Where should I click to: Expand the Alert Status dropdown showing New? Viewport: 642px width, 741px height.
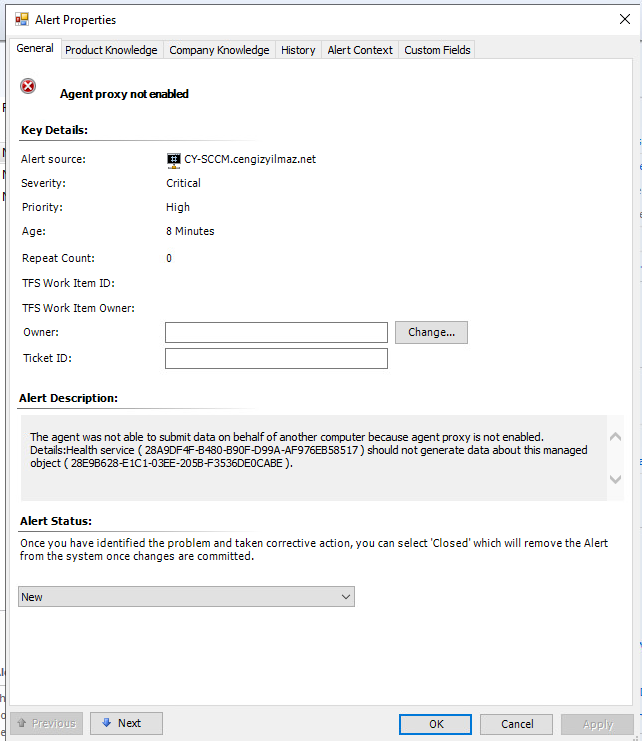coord(186,597)
